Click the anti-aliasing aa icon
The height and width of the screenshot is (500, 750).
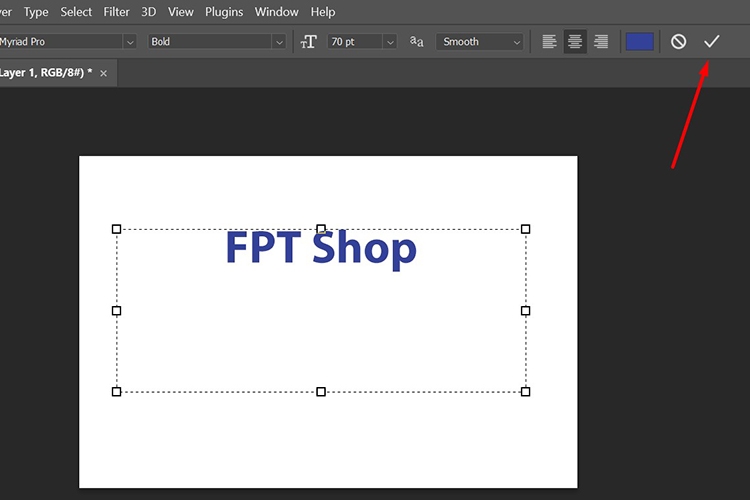point(416,42)
